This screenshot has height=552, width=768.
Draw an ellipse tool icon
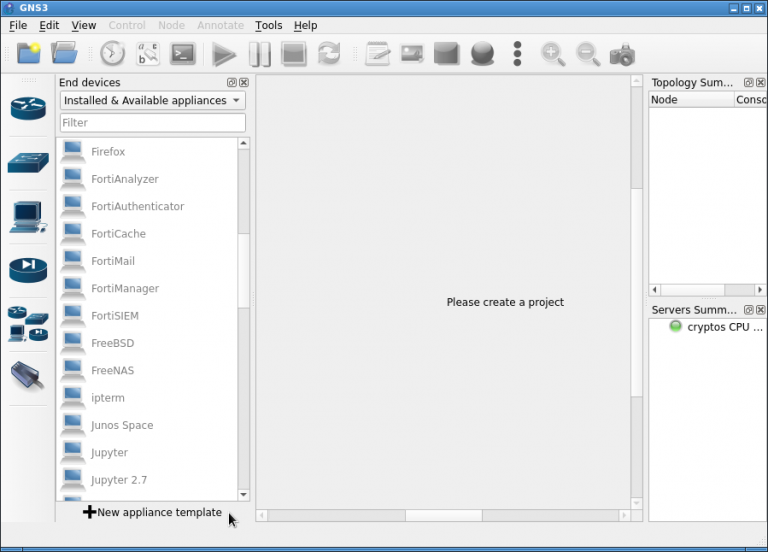point(482,53)
